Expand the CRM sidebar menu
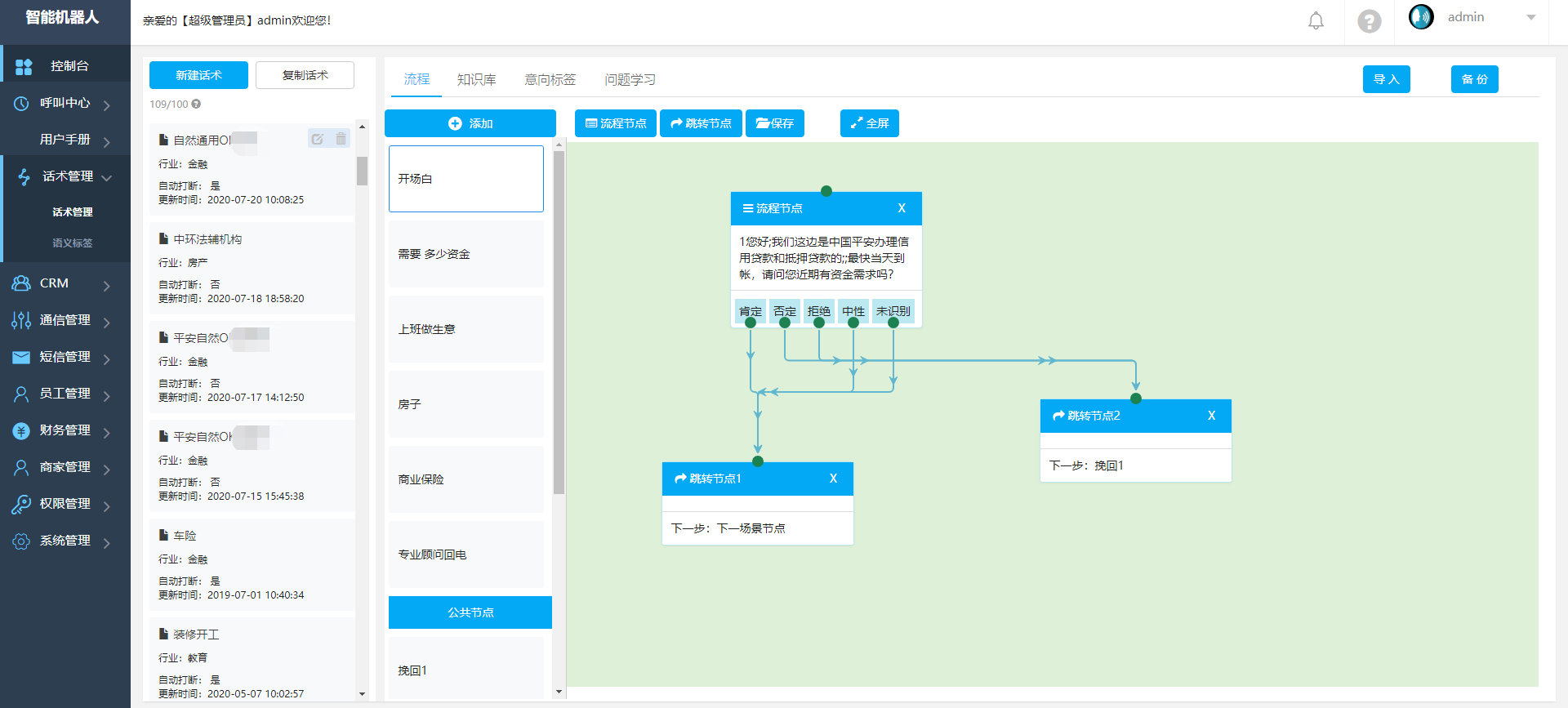The image size is (1568, 708). 65,283
